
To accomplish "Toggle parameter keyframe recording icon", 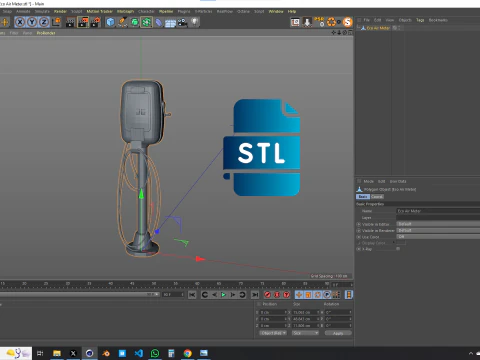I will pyautogui.click(x=327, y=295).
